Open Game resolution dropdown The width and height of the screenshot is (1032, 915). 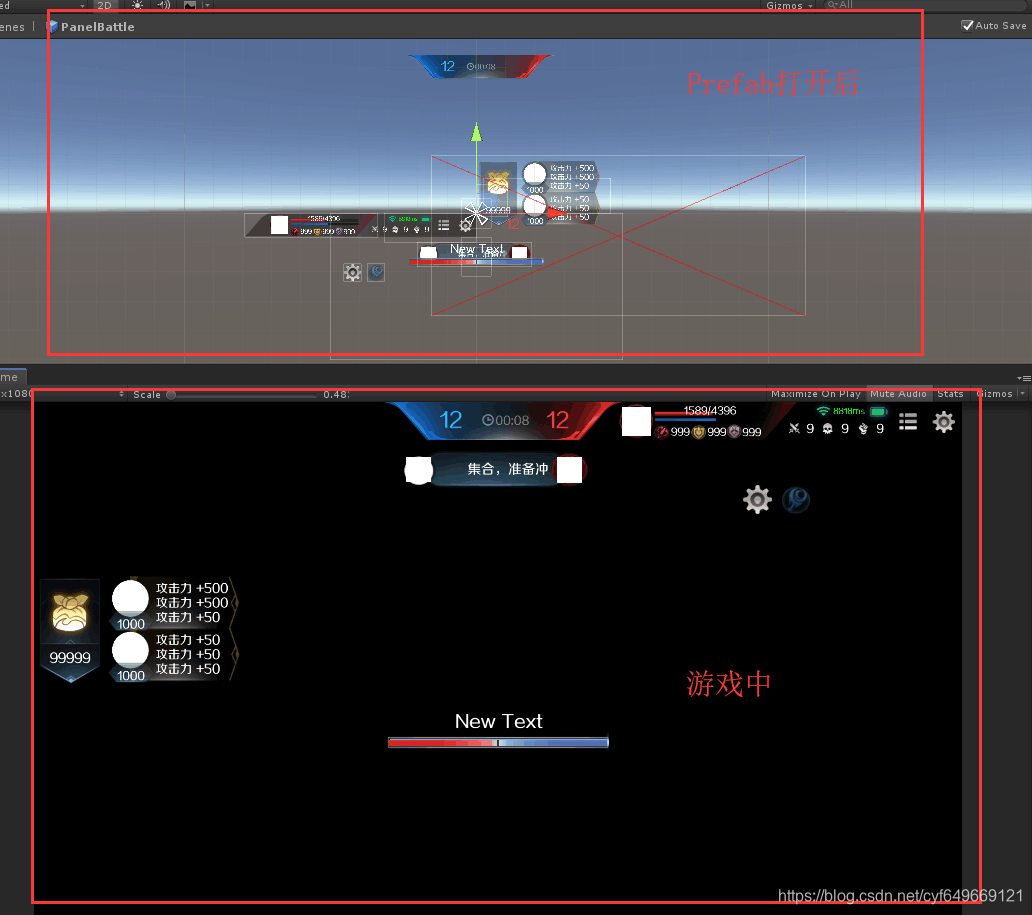pos(62,394)
